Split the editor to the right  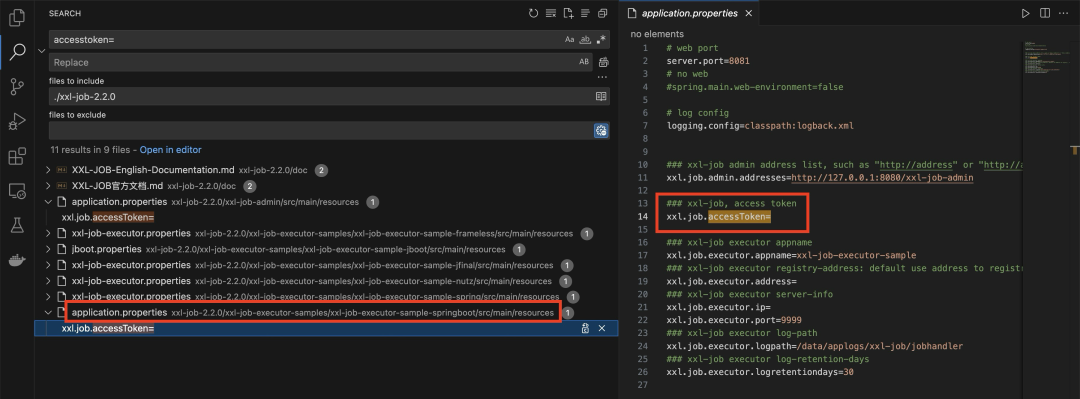point(1045,13)
